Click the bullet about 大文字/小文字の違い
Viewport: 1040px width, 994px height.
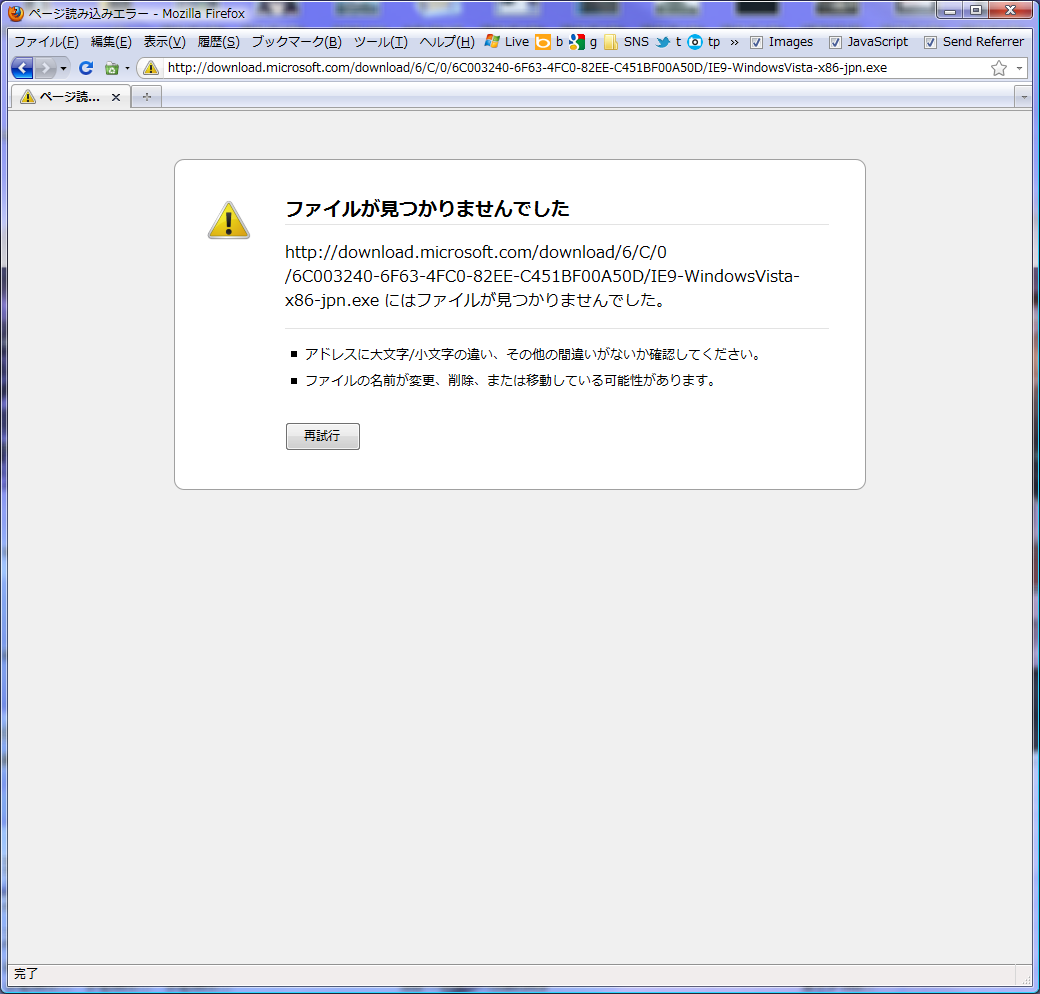pos(533,354)
